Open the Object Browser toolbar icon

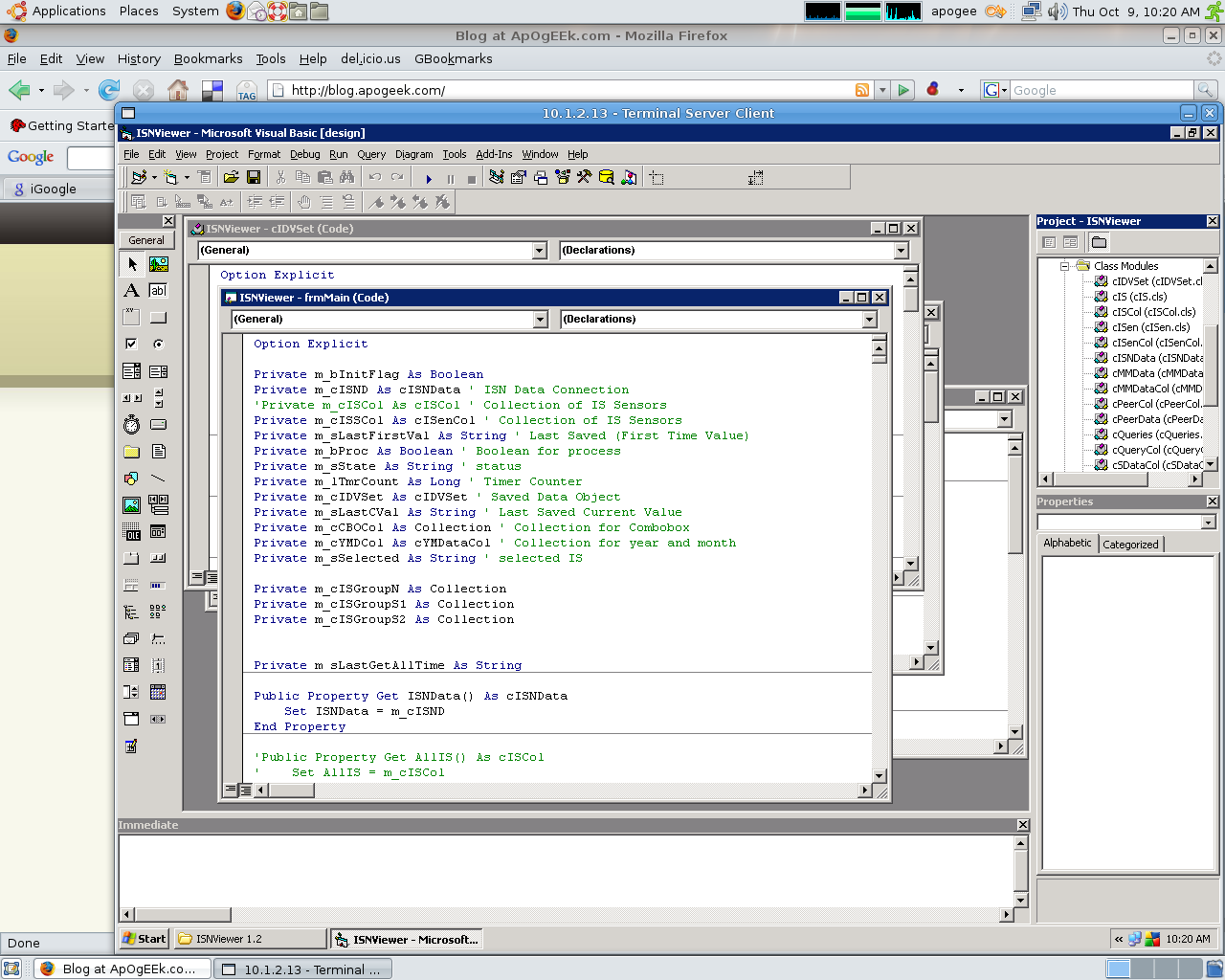tap(563, 177)
